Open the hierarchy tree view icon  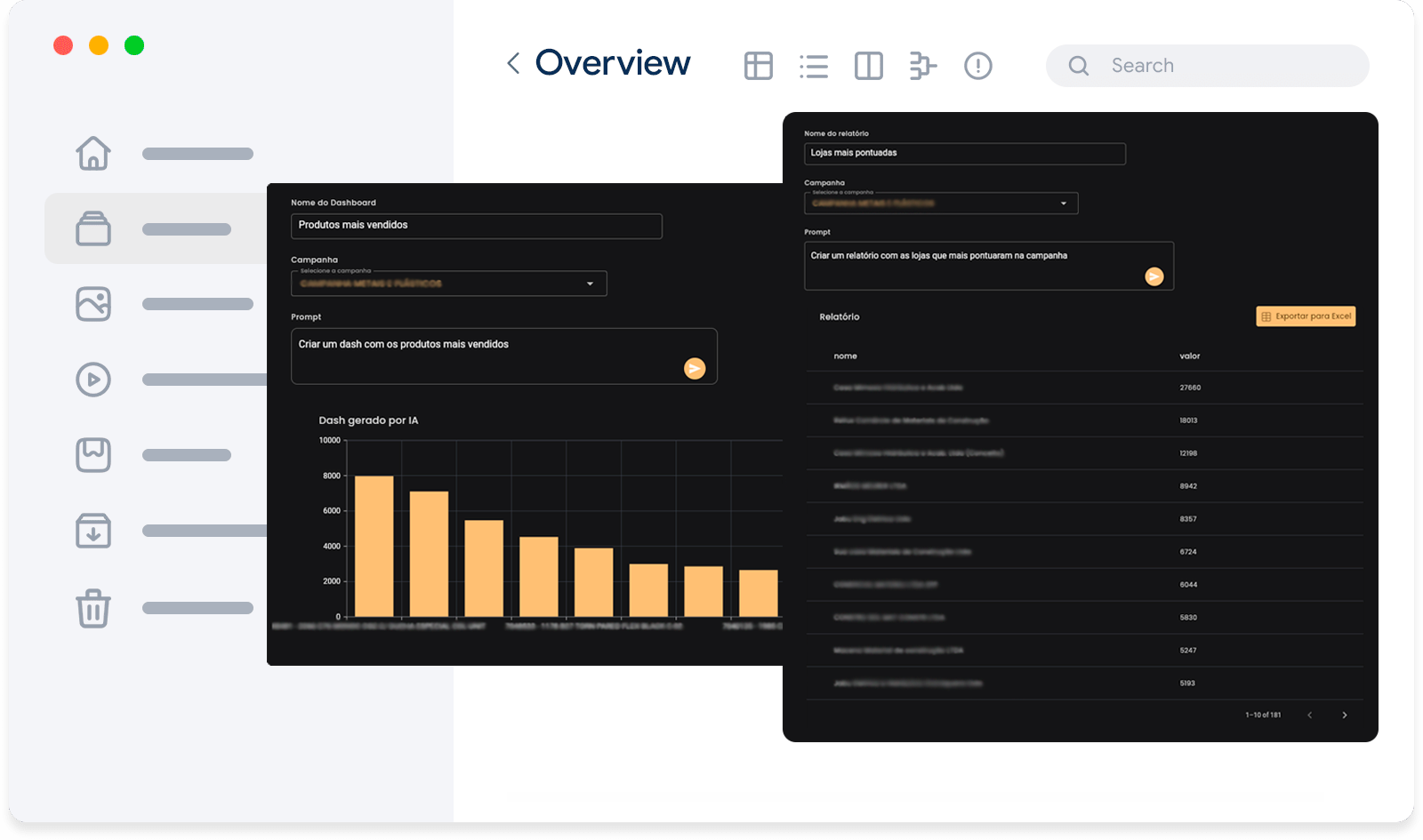coord(922,66)
